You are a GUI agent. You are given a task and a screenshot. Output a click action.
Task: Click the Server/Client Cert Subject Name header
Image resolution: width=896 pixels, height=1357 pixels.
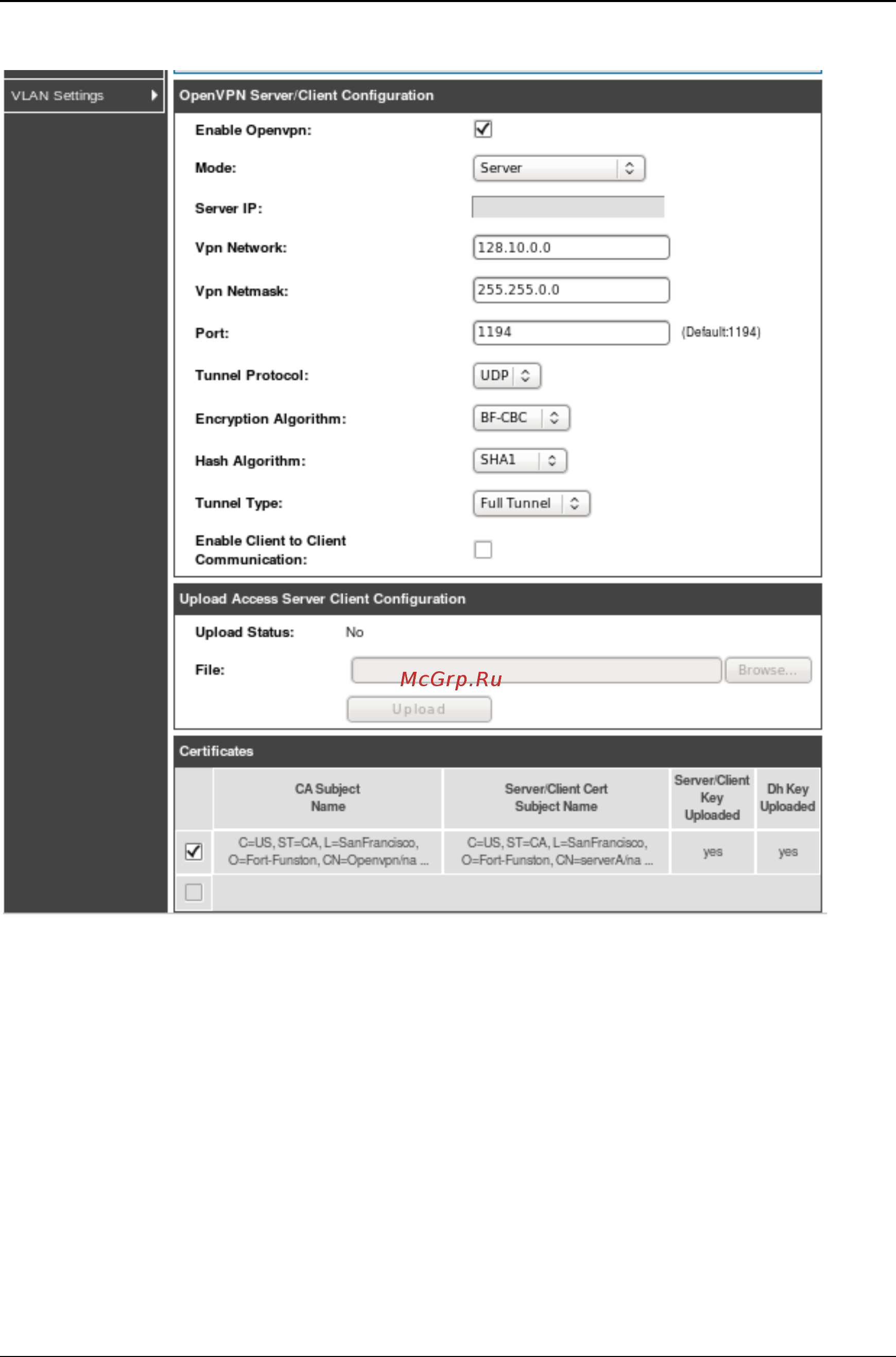point(556,798)
